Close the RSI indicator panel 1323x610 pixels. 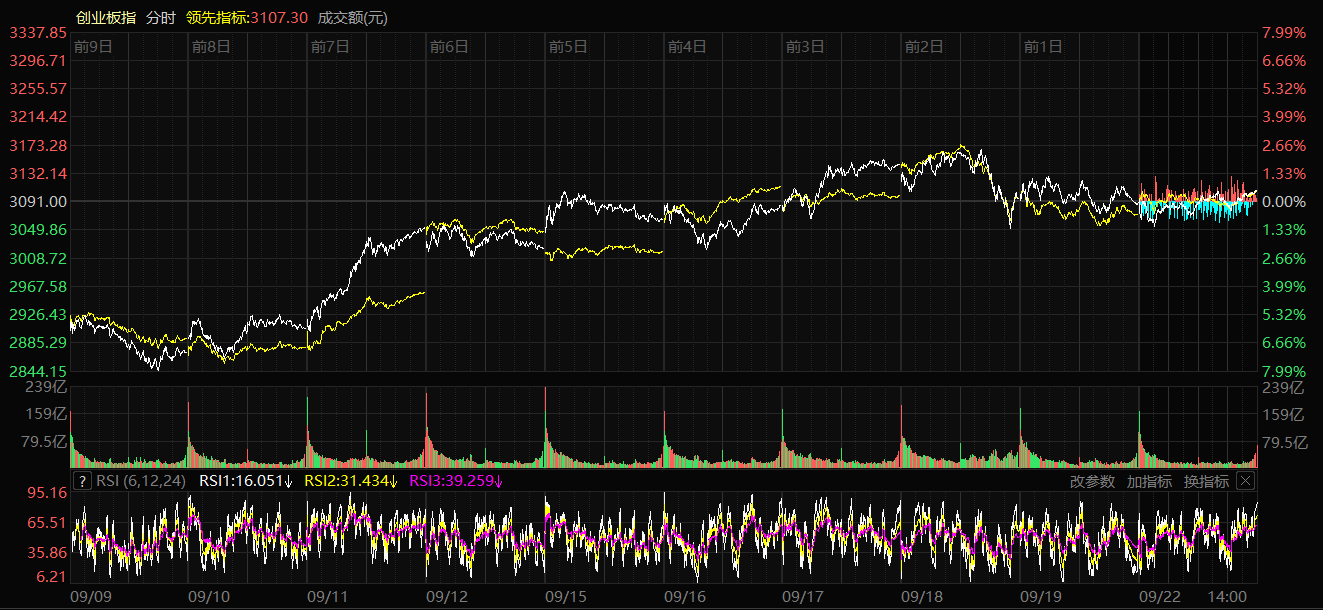(x=1245, y=481)
